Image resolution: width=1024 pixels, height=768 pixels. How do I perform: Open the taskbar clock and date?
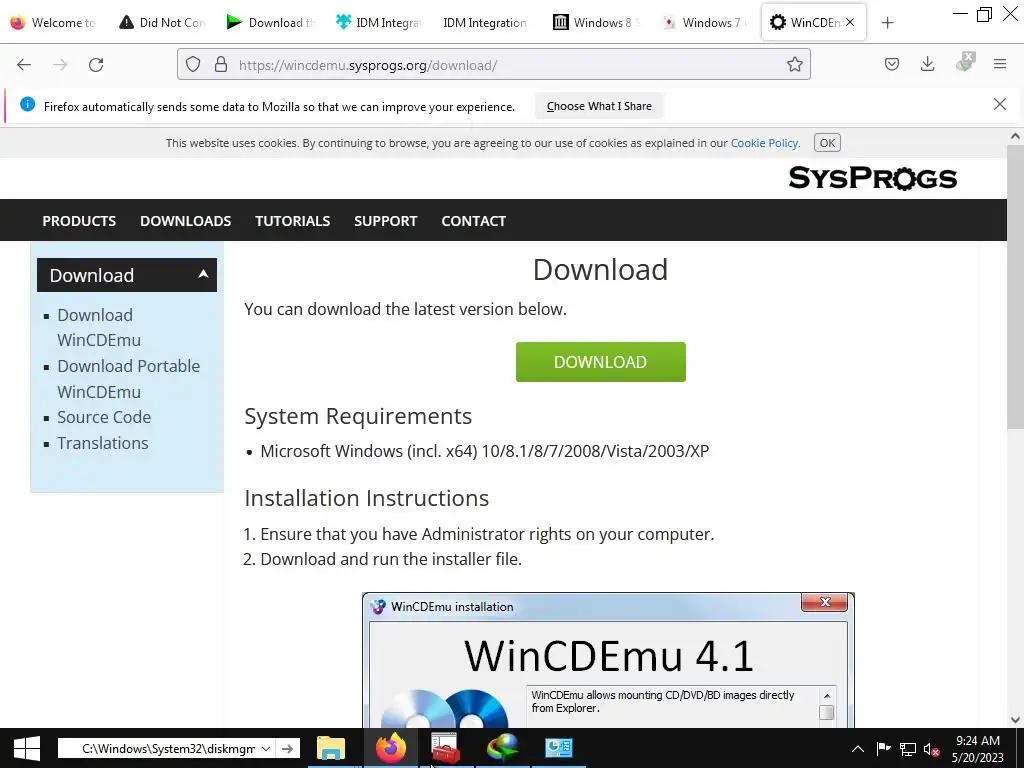pyautogui.click(x=978, y=749)
